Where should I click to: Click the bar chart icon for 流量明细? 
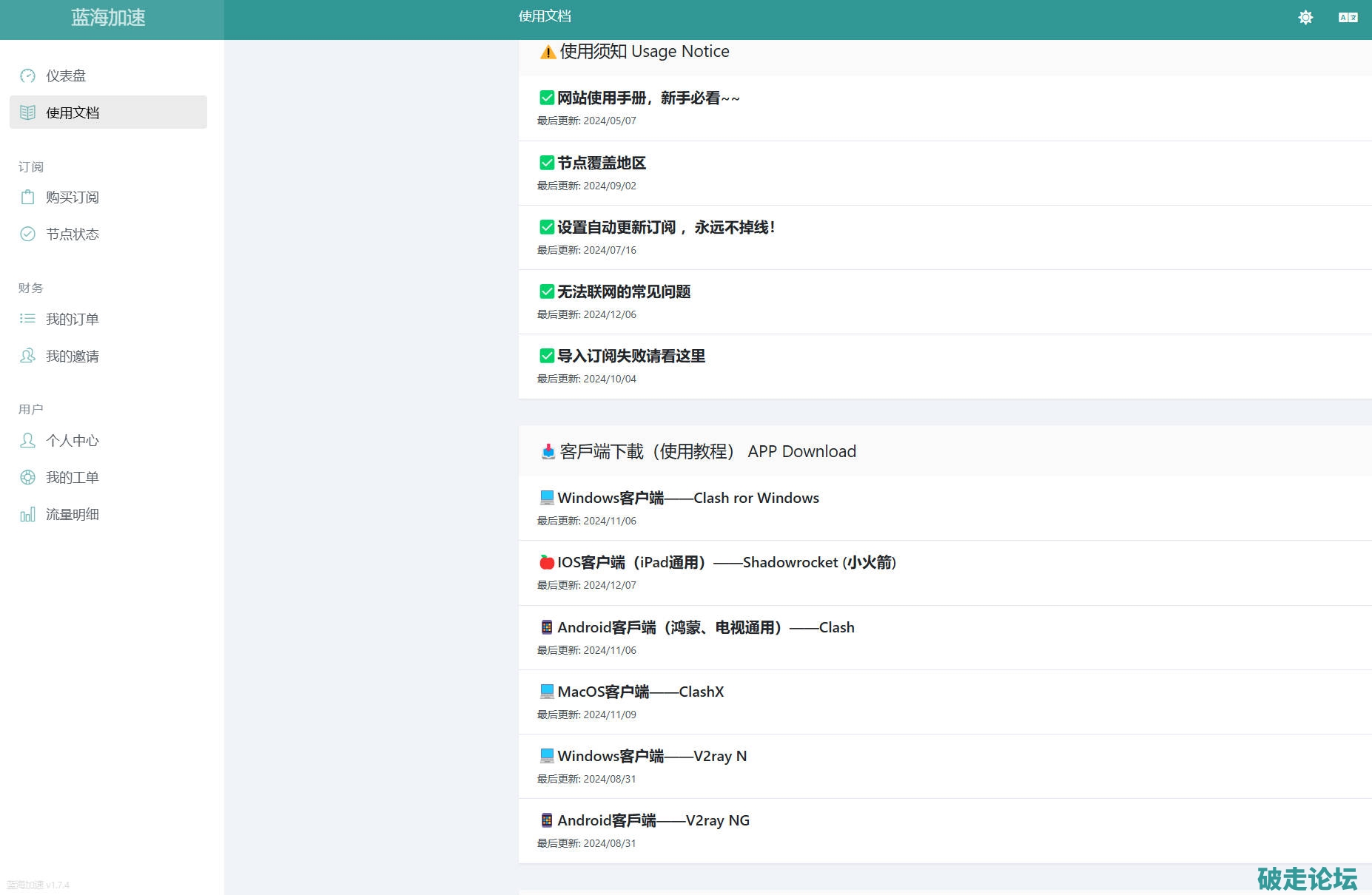click(27, 514)
